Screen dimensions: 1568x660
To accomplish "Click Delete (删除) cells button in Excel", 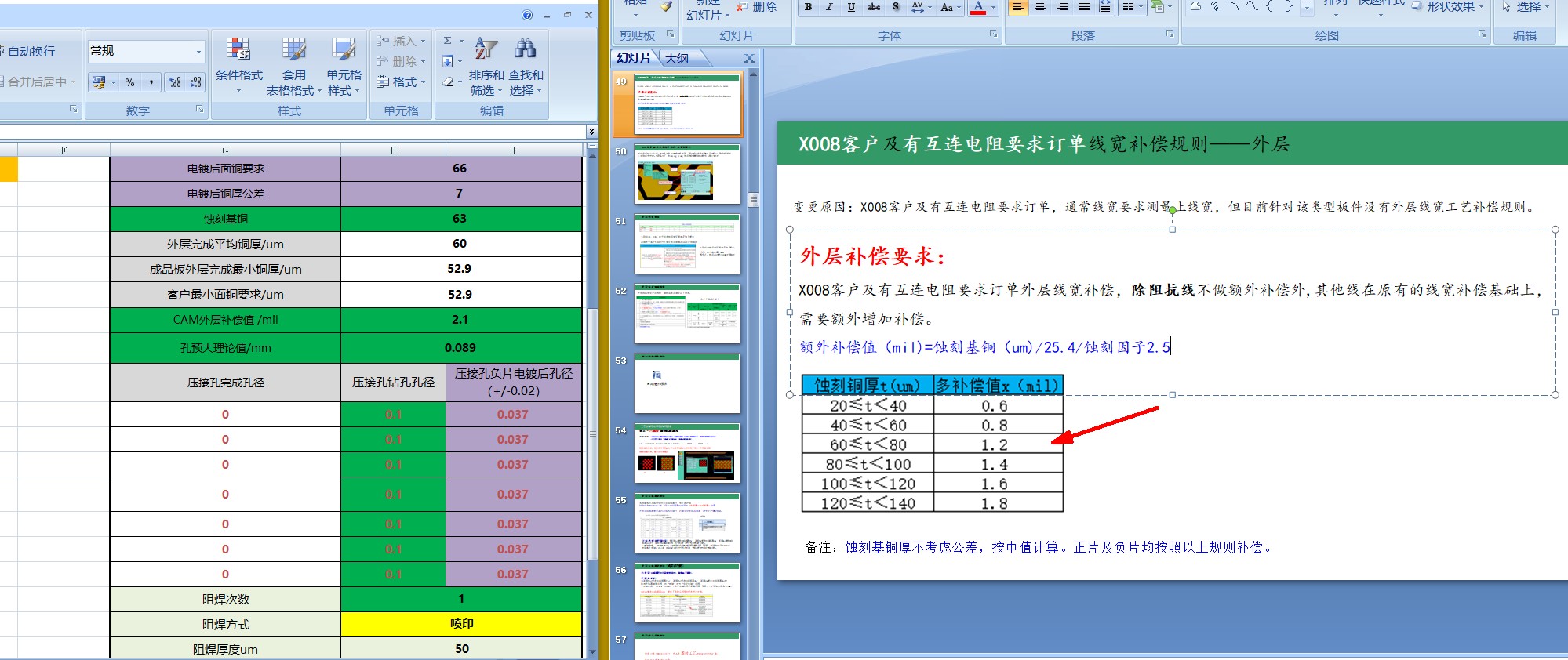I will coord(401,61).
